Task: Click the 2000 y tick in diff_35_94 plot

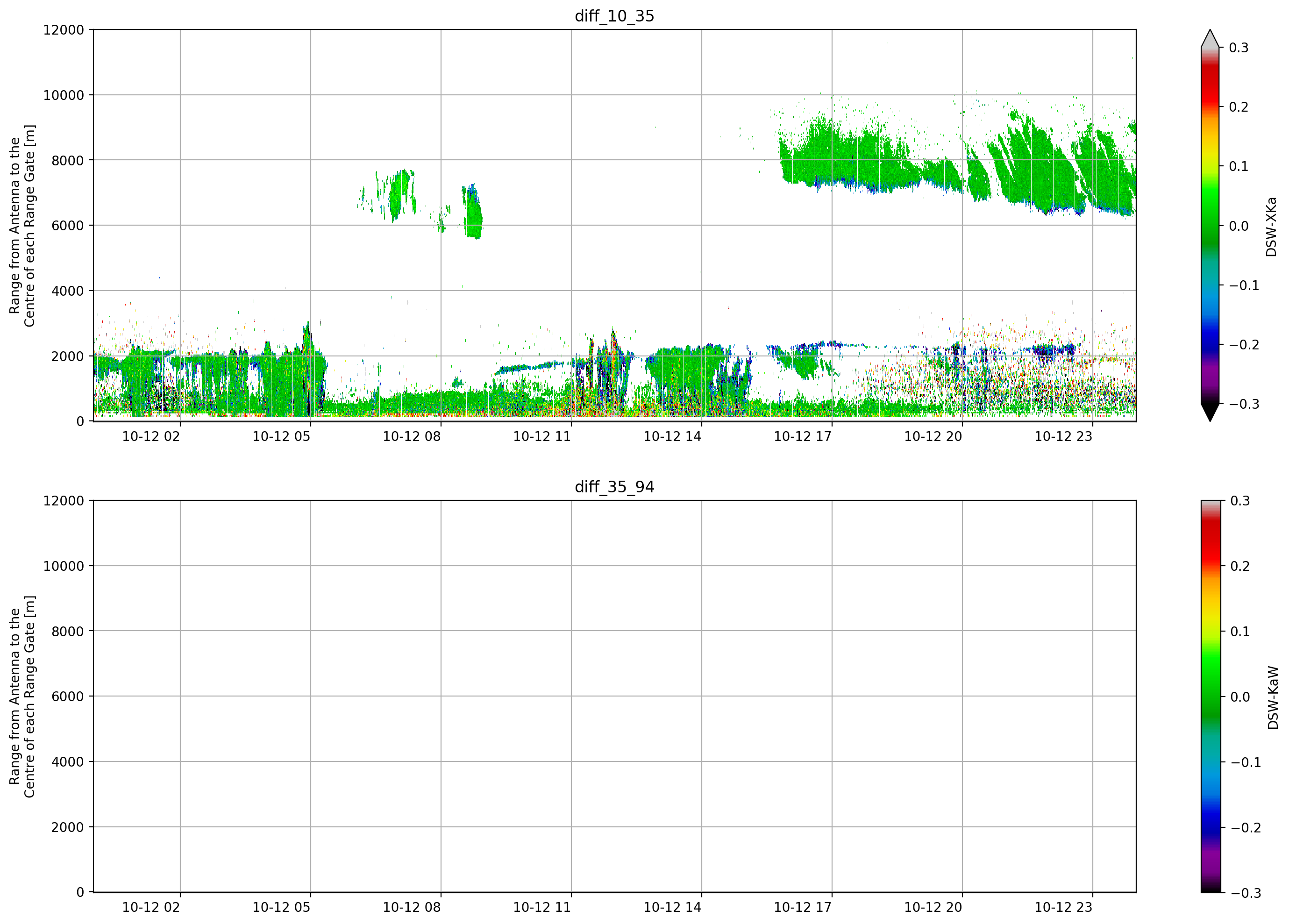Action: click(x=68, y=827)
